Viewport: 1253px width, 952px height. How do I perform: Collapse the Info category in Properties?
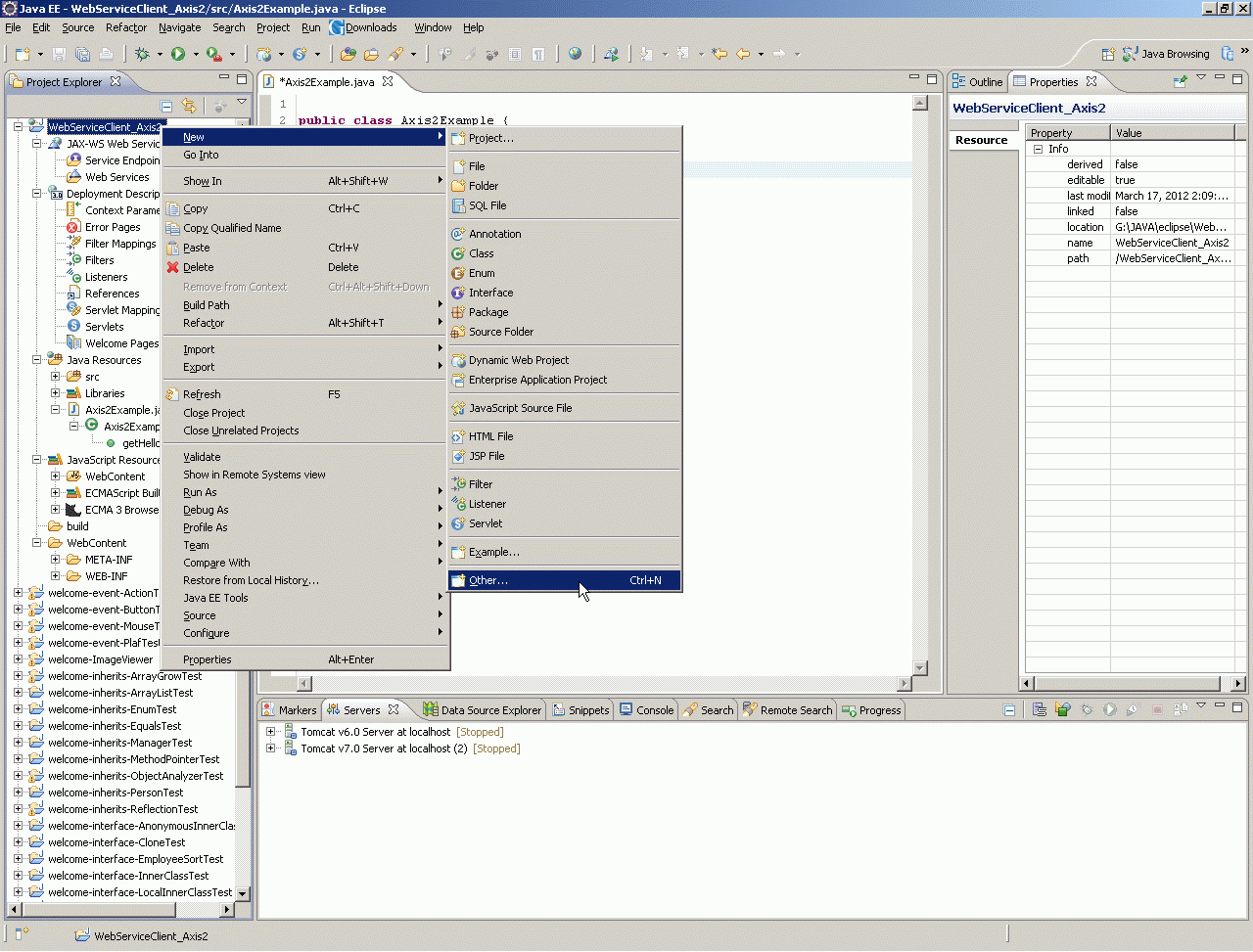click(x=1039, y=149)
